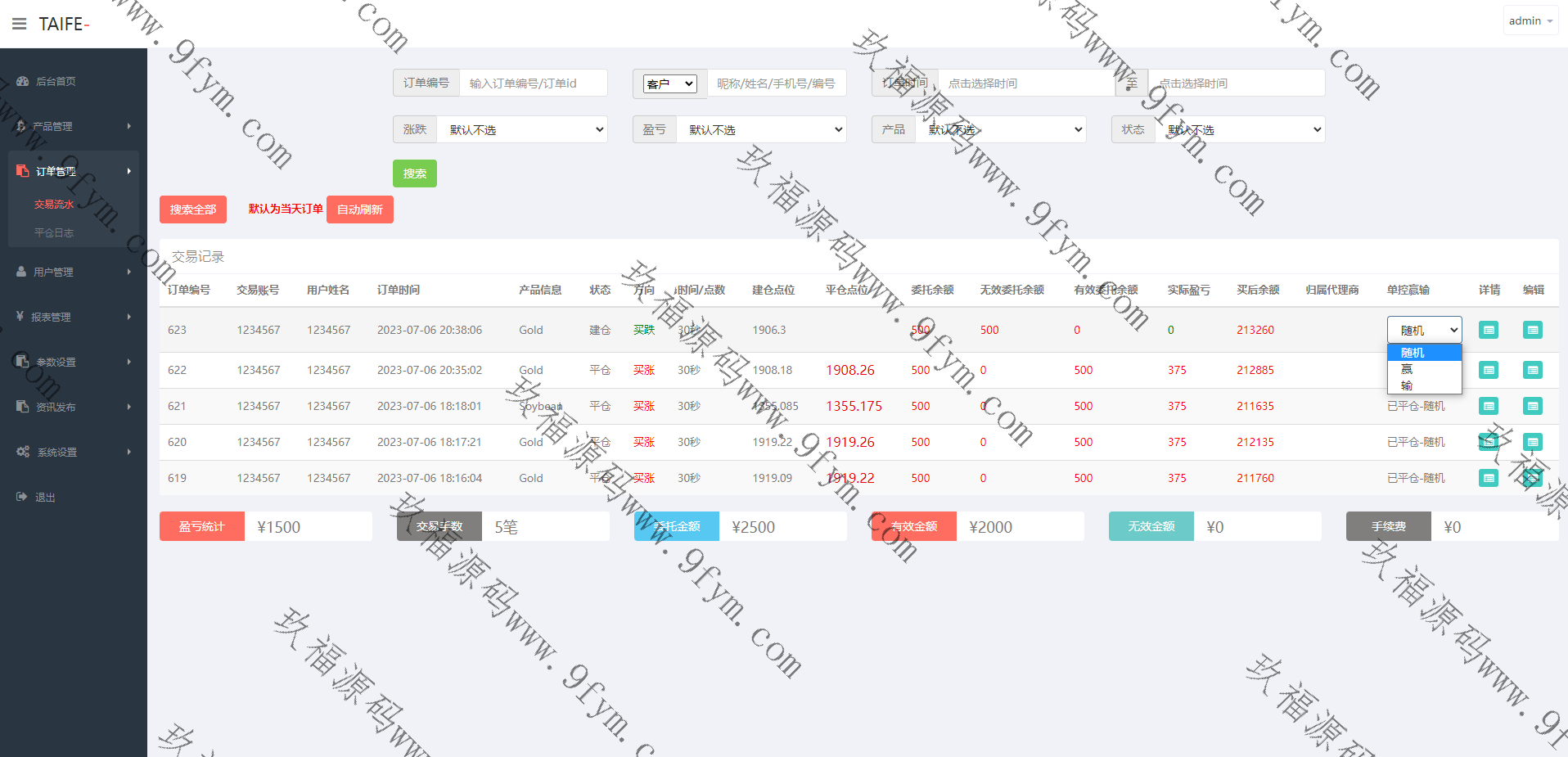This screenshot has width=1568, height=757.
Task: Click the hamburger menu icon beside TAIFE
Action: tap(20, 24)
